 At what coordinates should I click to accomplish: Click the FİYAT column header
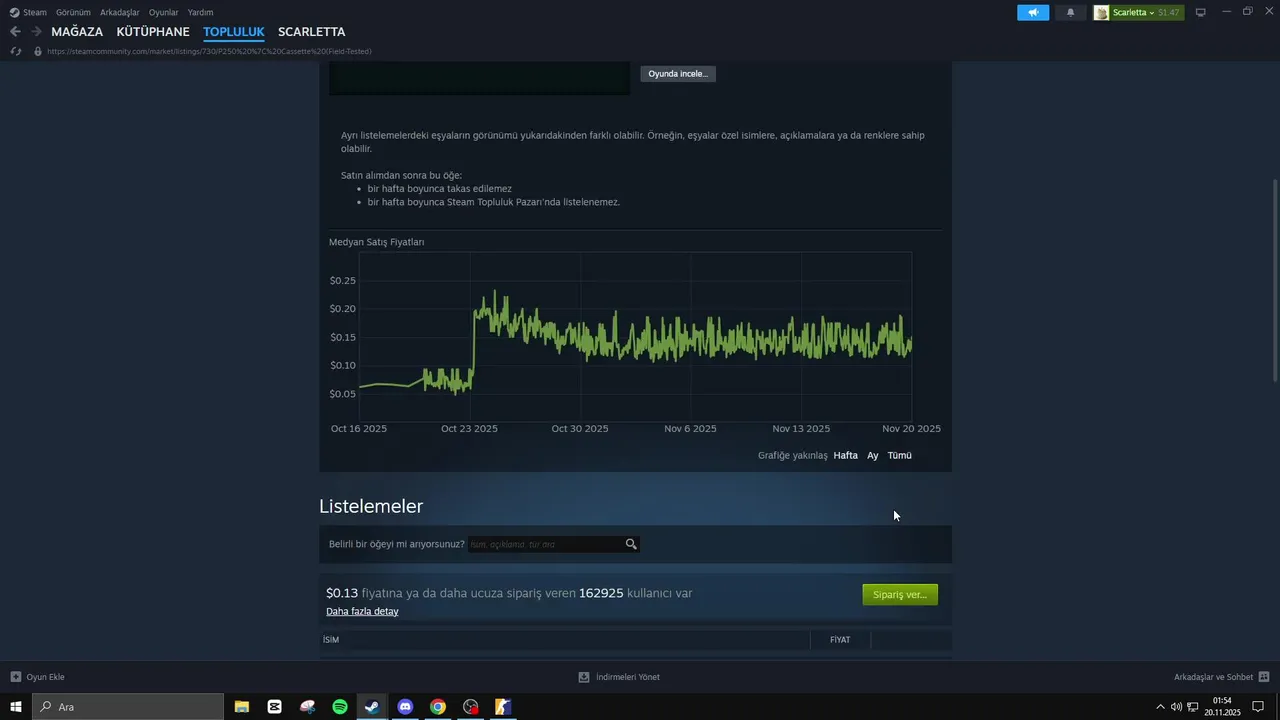click(840, 640)
